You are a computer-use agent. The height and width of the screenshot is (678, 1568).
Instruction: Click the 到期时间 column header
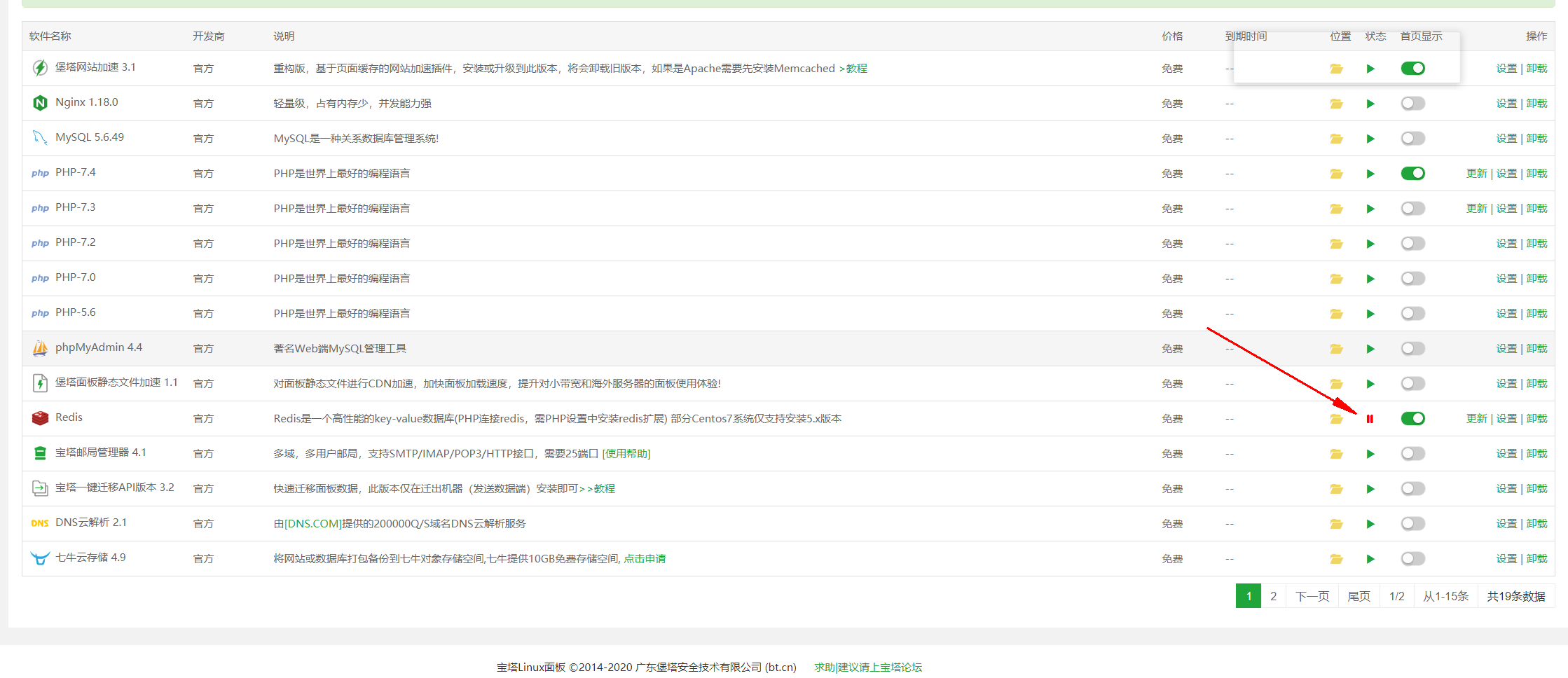(x=1246, y=36)
